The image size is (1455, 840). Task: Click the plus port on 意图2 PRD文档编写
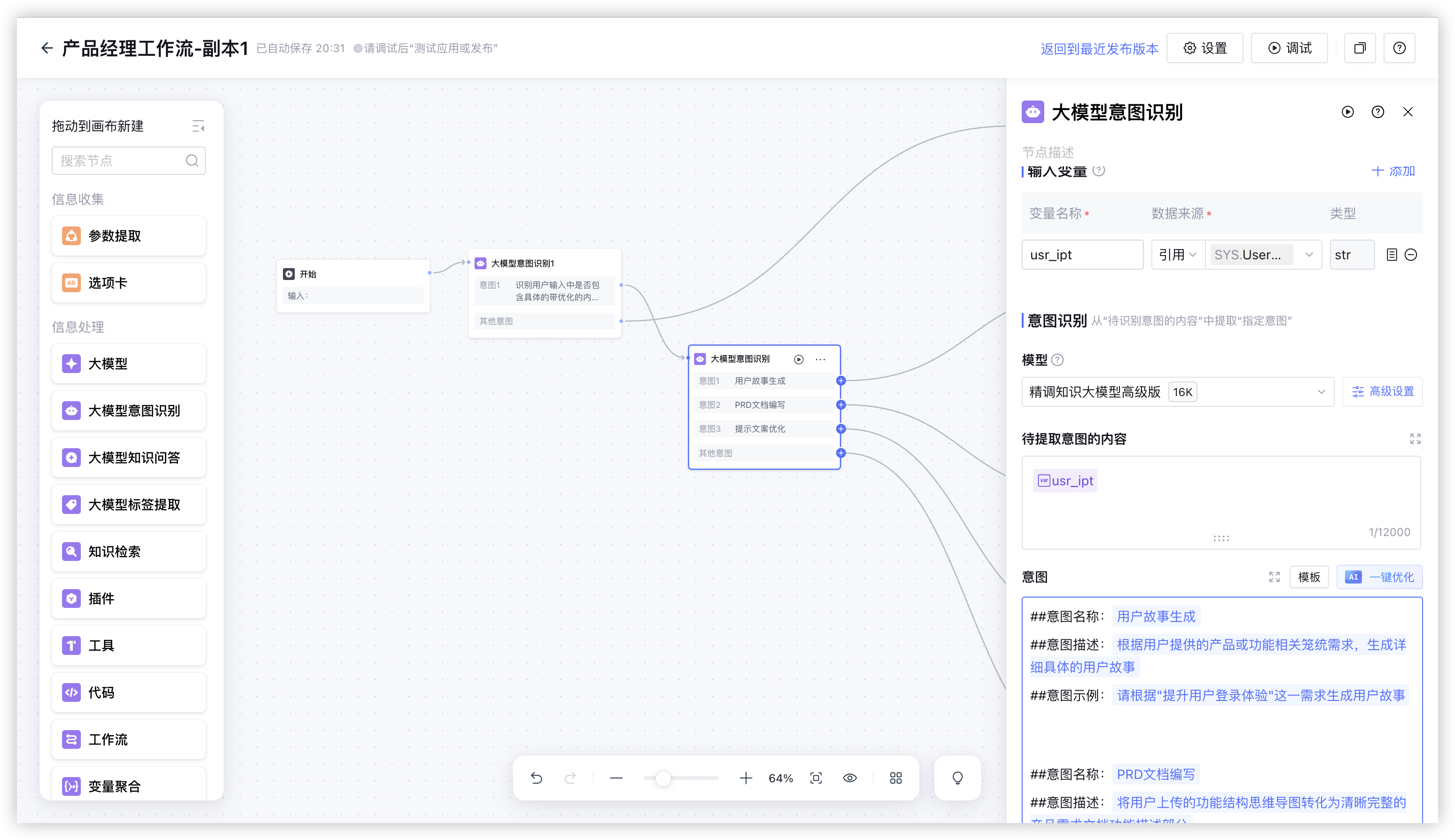click(x=841, y=405)
